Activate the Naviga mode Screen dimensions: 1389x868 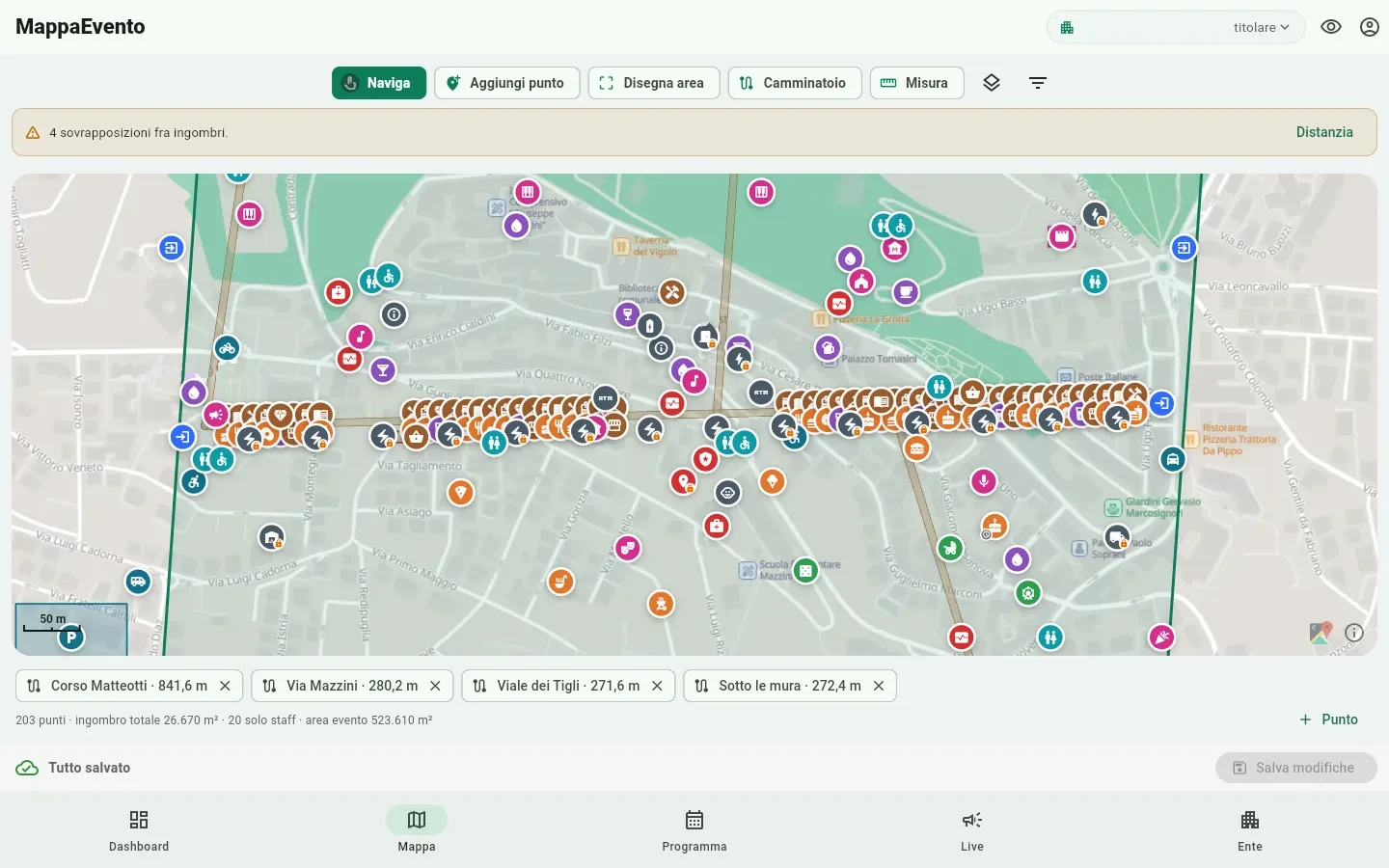point(379,83)
